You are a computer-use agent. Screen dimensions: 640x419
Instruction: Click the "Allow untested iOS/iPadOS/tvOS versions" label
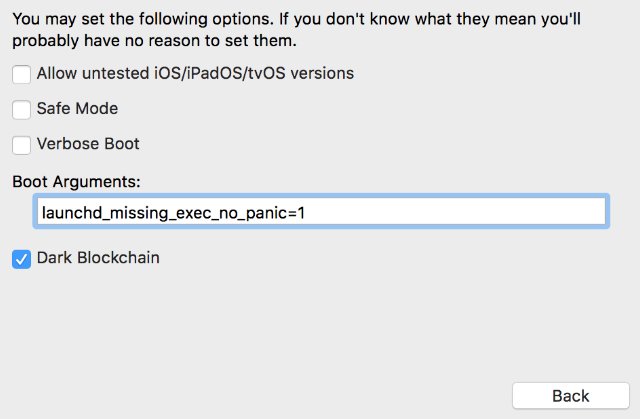[x=195, y=73]
